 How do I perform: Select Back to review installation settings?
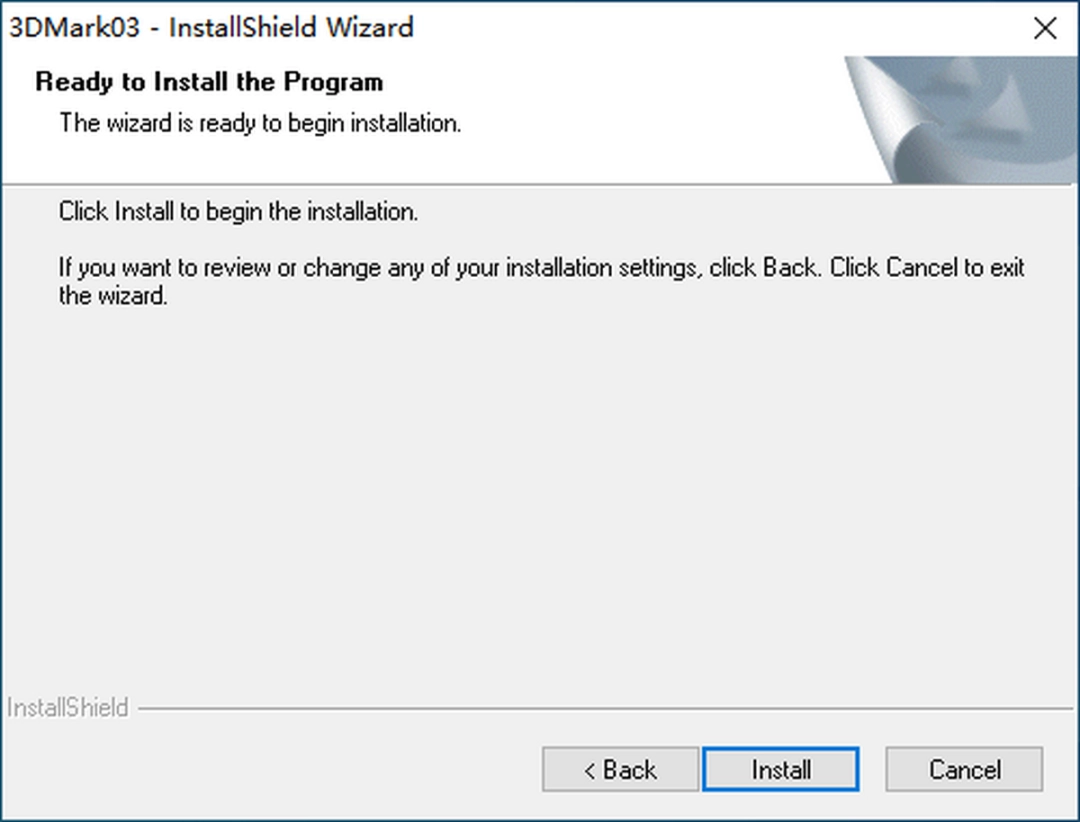tap(619, 769)
